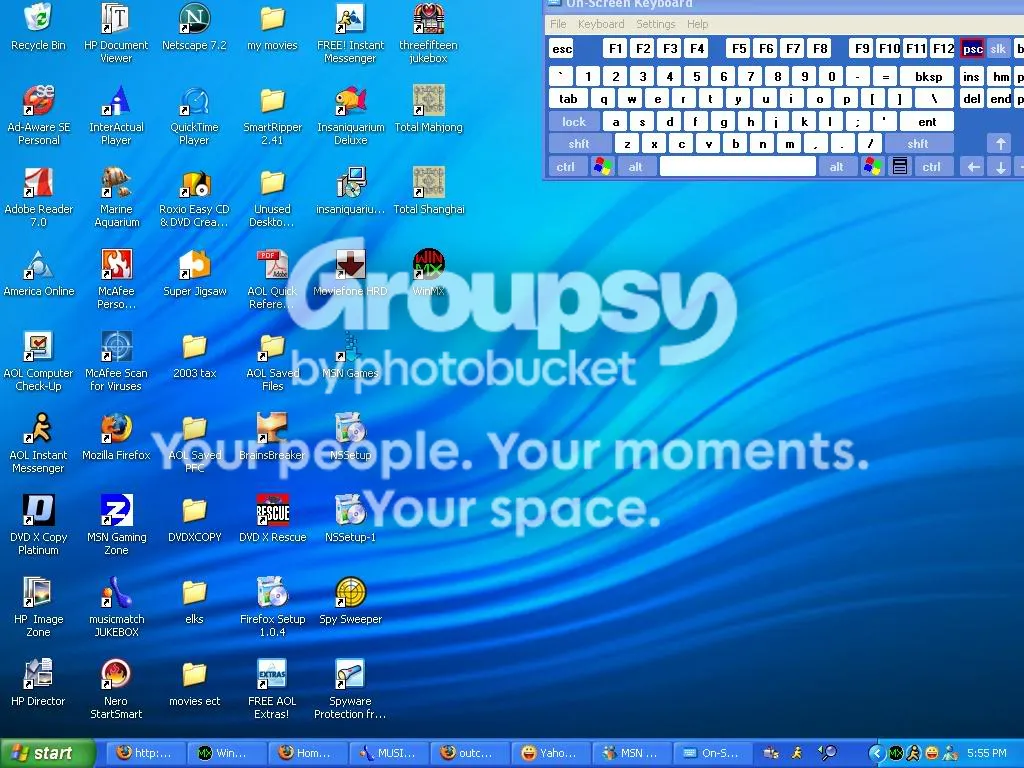Launch Super Jigsaw icon
The height and width of the screenshot is (768, 1024).
click(194, 273)
